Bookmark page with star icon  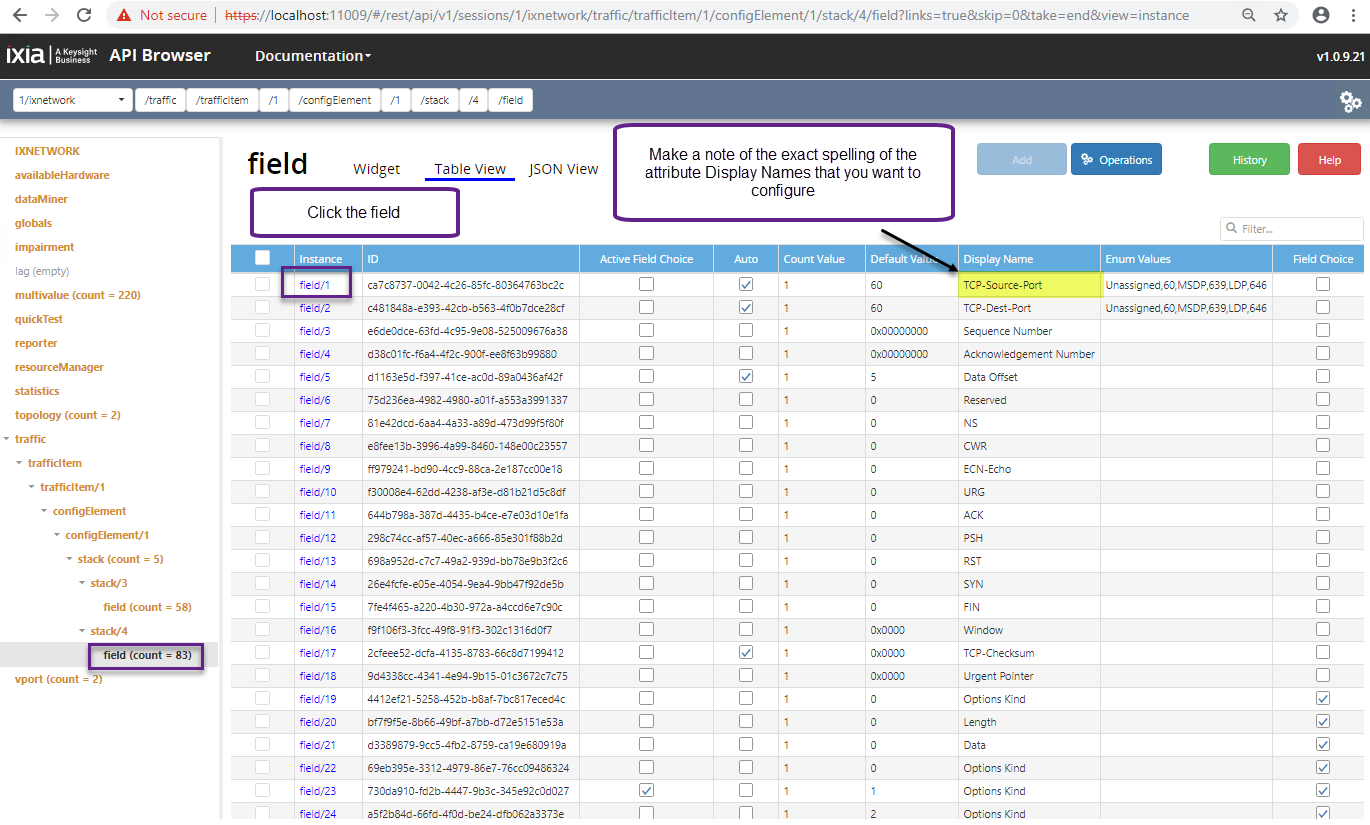[1281, 15]
